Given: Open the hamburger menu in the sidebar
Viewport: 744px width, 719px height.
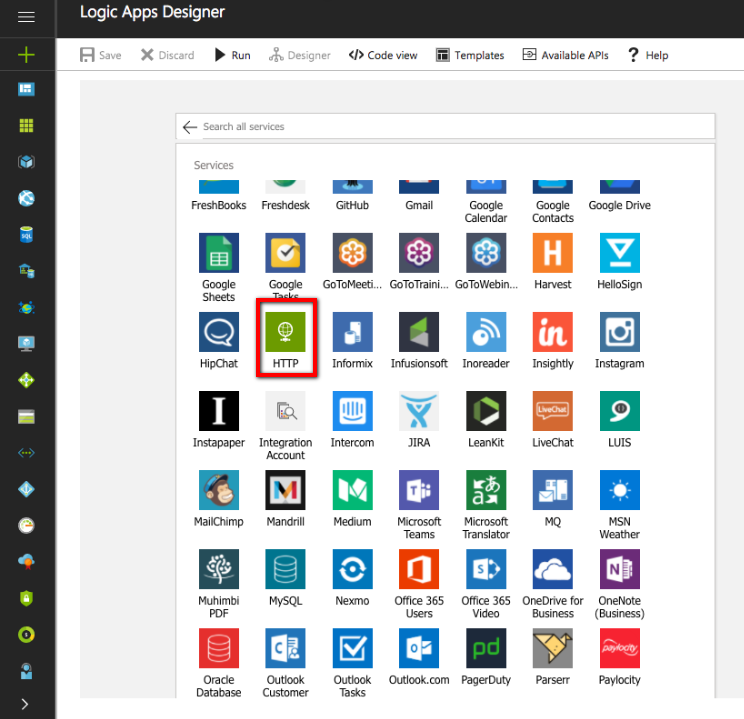Looking at the screenshot, I should 26,17.
